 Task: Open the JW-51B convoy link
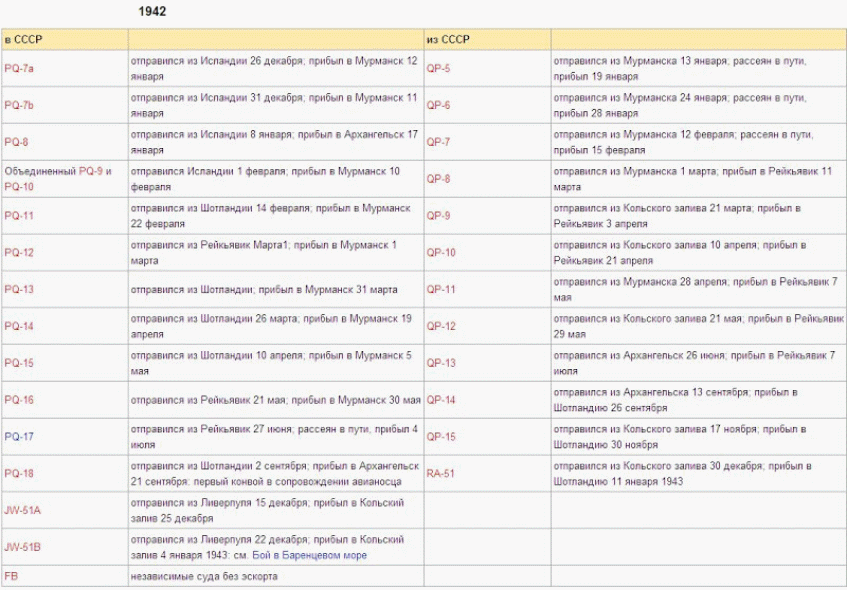coord(23,547)
